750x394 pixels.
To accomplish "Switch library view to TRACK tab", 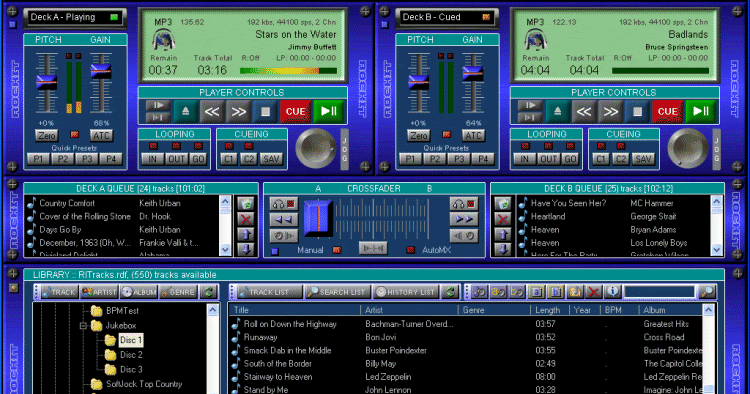I will click(59, 292).
